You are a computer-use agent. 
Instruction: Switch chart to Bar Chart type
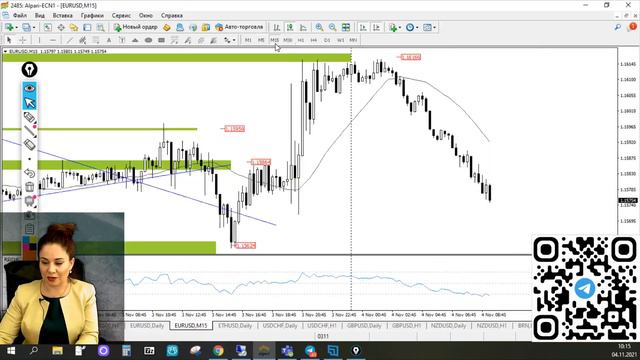(277, 27)
